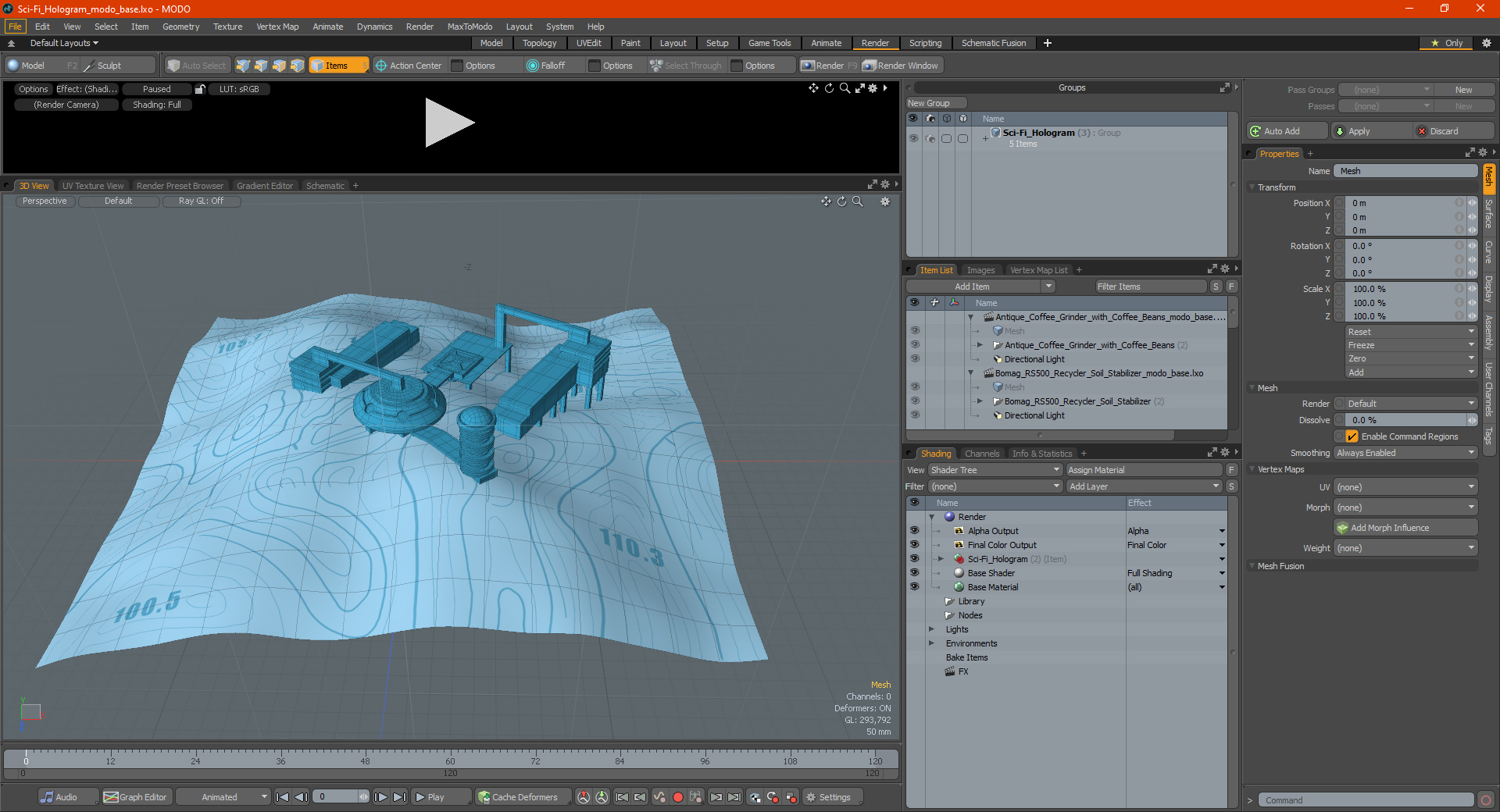The height and width of the screenshot is (812, 1500).
Task: Toggle visibility of Base Material layer
Action: [x=914, y=587]
